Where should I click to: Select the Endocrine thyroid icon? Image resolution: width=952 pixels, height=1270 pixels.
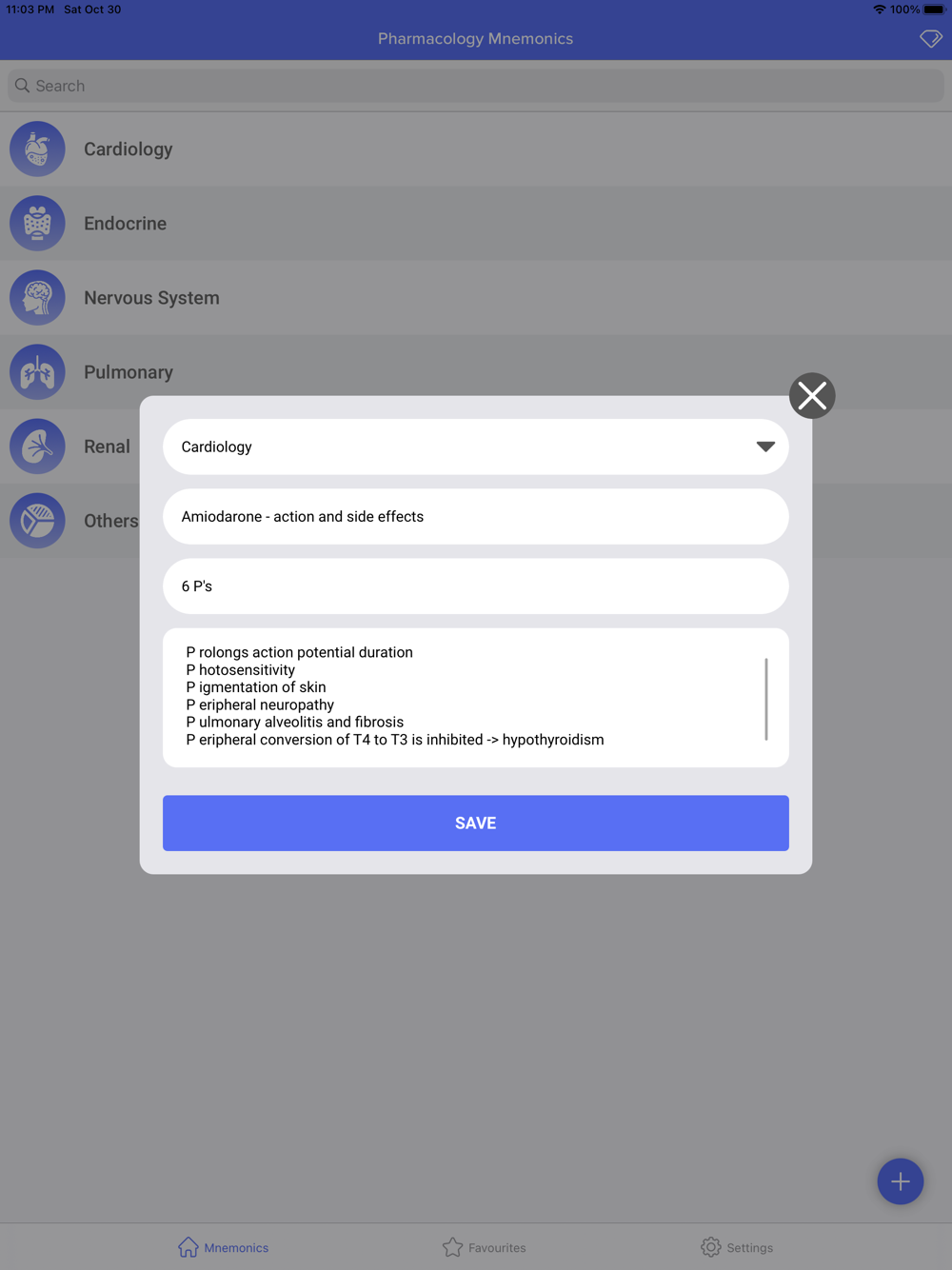coord(37,224)
